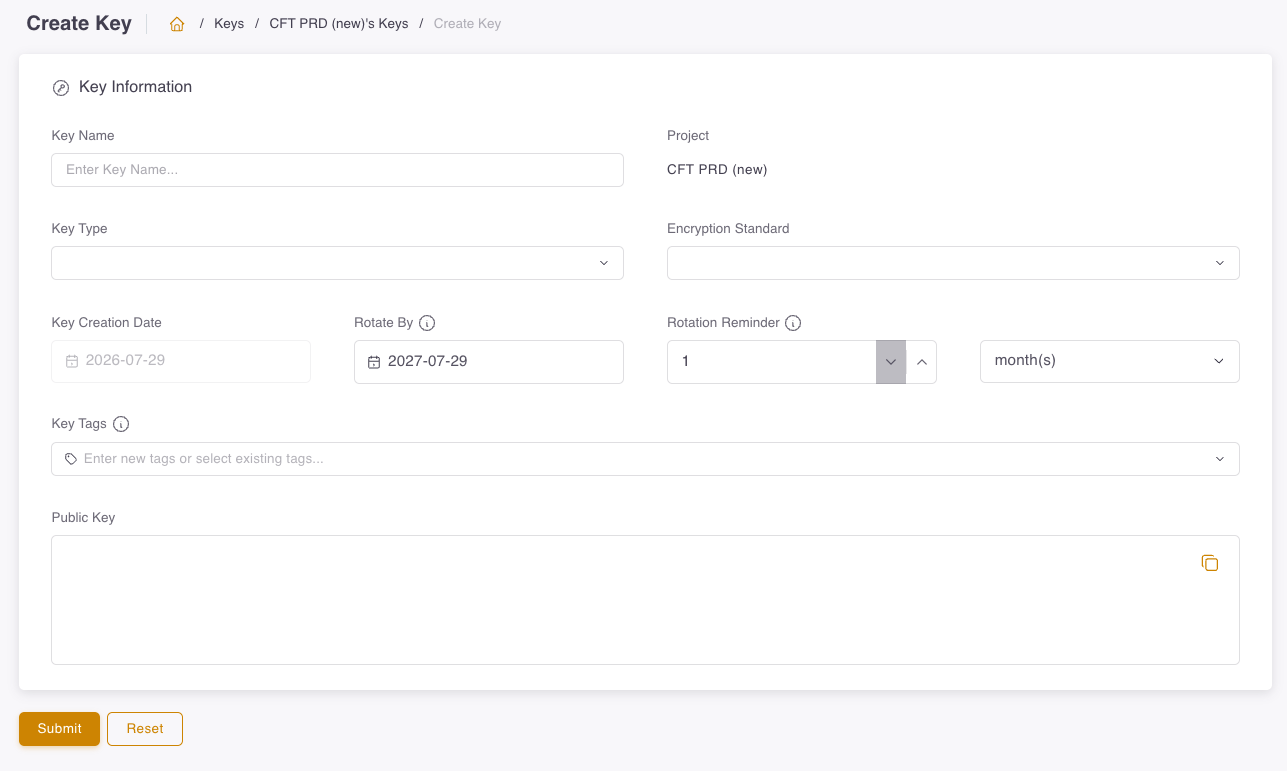This screenshot has height=771, width=1287.
Task: Copy public key using copy icon
Action: click(1210, 563)
